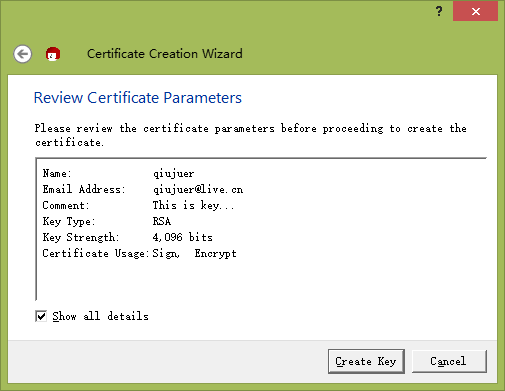Close the Certificate Creation Wizard window
This screenshot has height=391, width=505.
[x=476, y=11]
